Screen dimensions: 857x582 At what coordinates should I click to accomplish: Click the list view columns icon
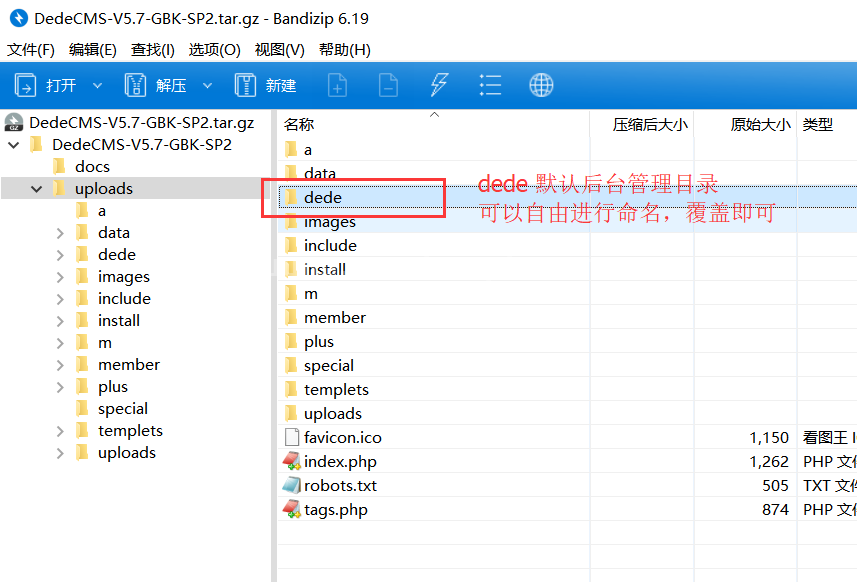[490, 85]
